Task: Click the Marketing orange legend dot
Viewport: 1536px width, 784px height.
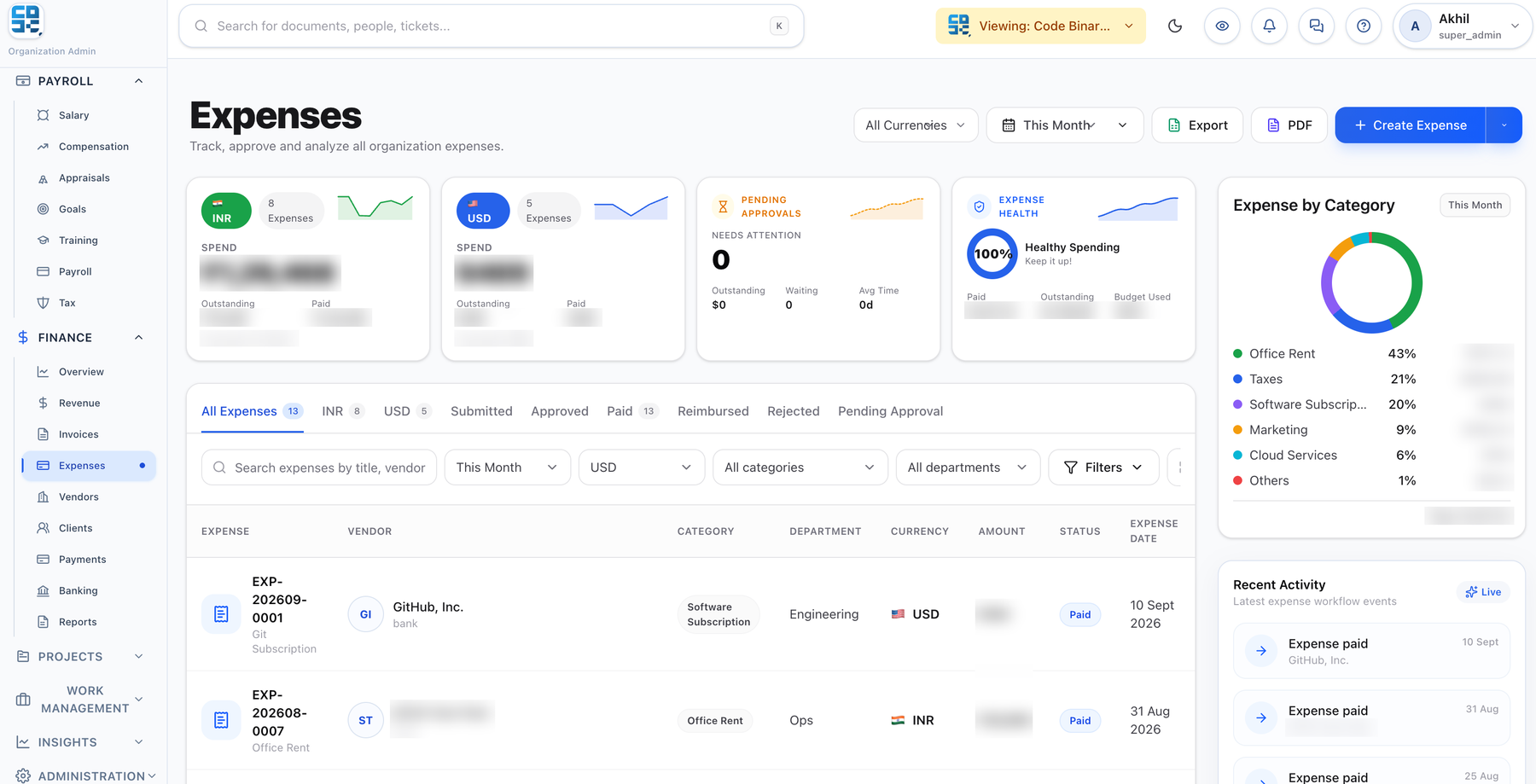Action: [x=1237, y=430]
